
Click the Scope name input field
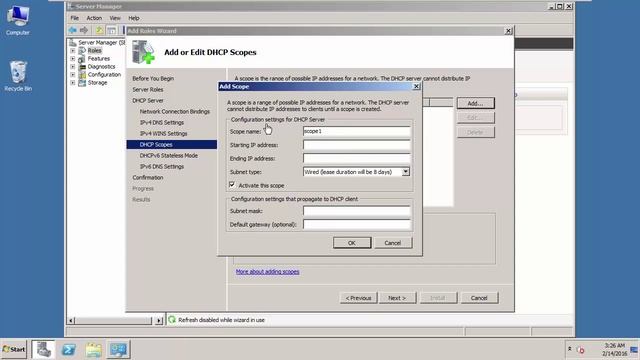[356, 131]
